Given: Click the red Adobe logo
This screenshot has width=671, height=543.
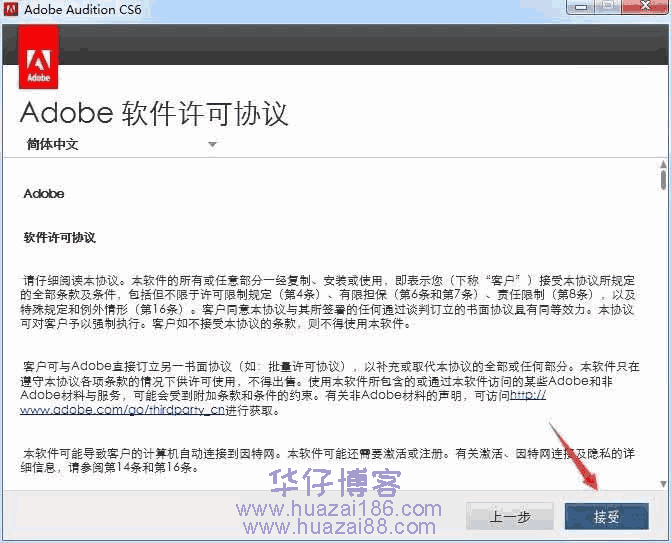Looking at the screenshot, I should click(x=39, y=57).
